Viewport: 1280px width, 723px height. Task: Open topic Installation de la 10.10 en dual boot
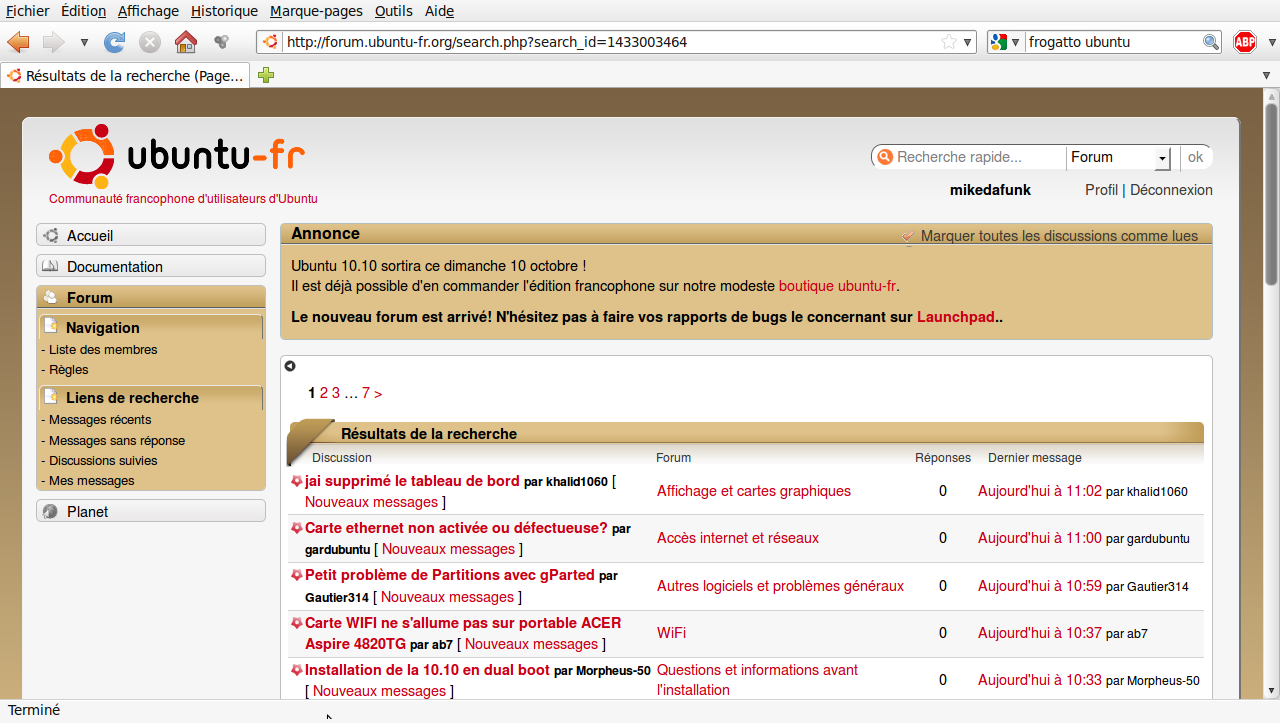point(427,671)
